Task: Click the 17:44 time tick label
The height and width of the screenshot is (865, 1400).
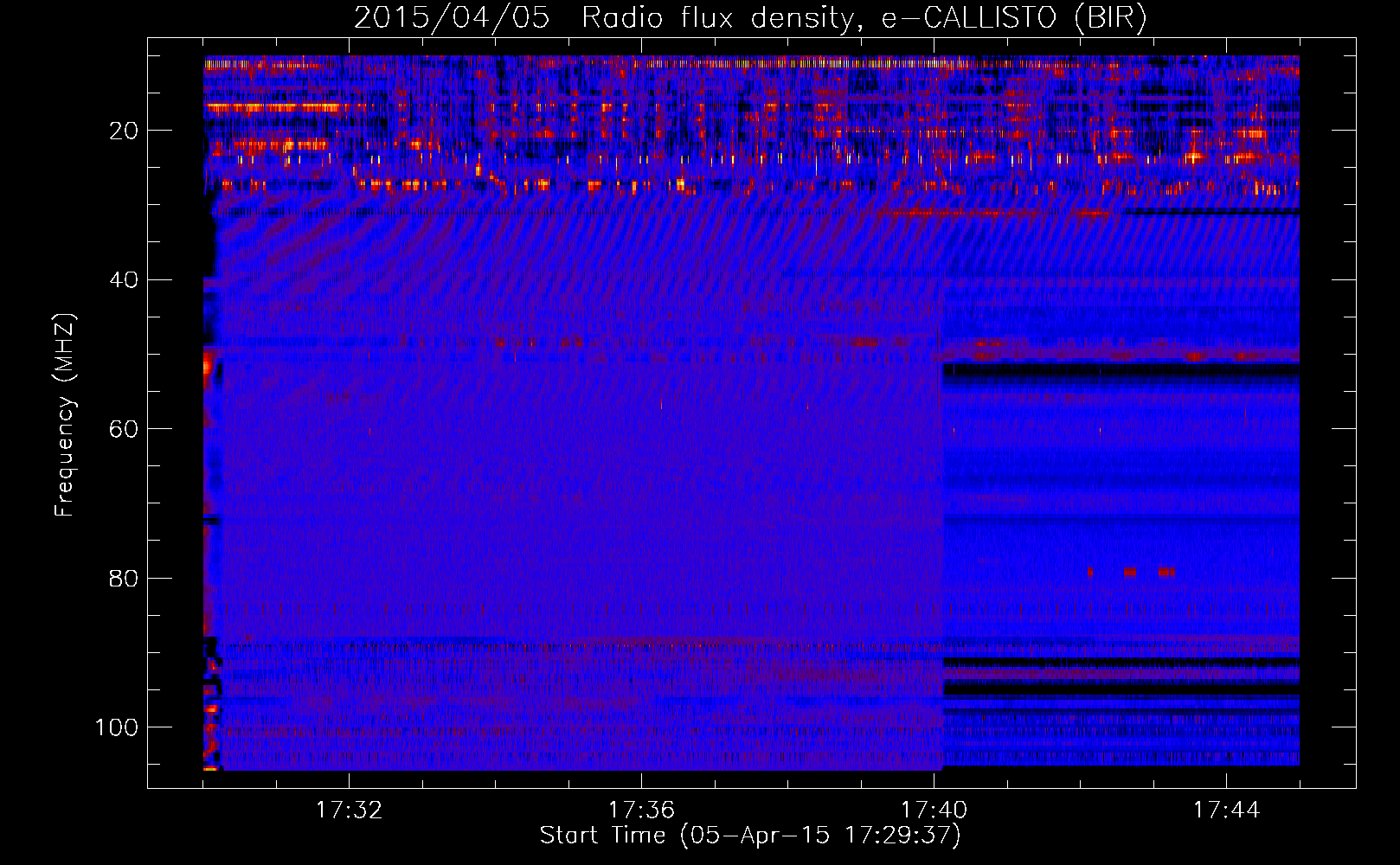Action: coord(1226,811)
